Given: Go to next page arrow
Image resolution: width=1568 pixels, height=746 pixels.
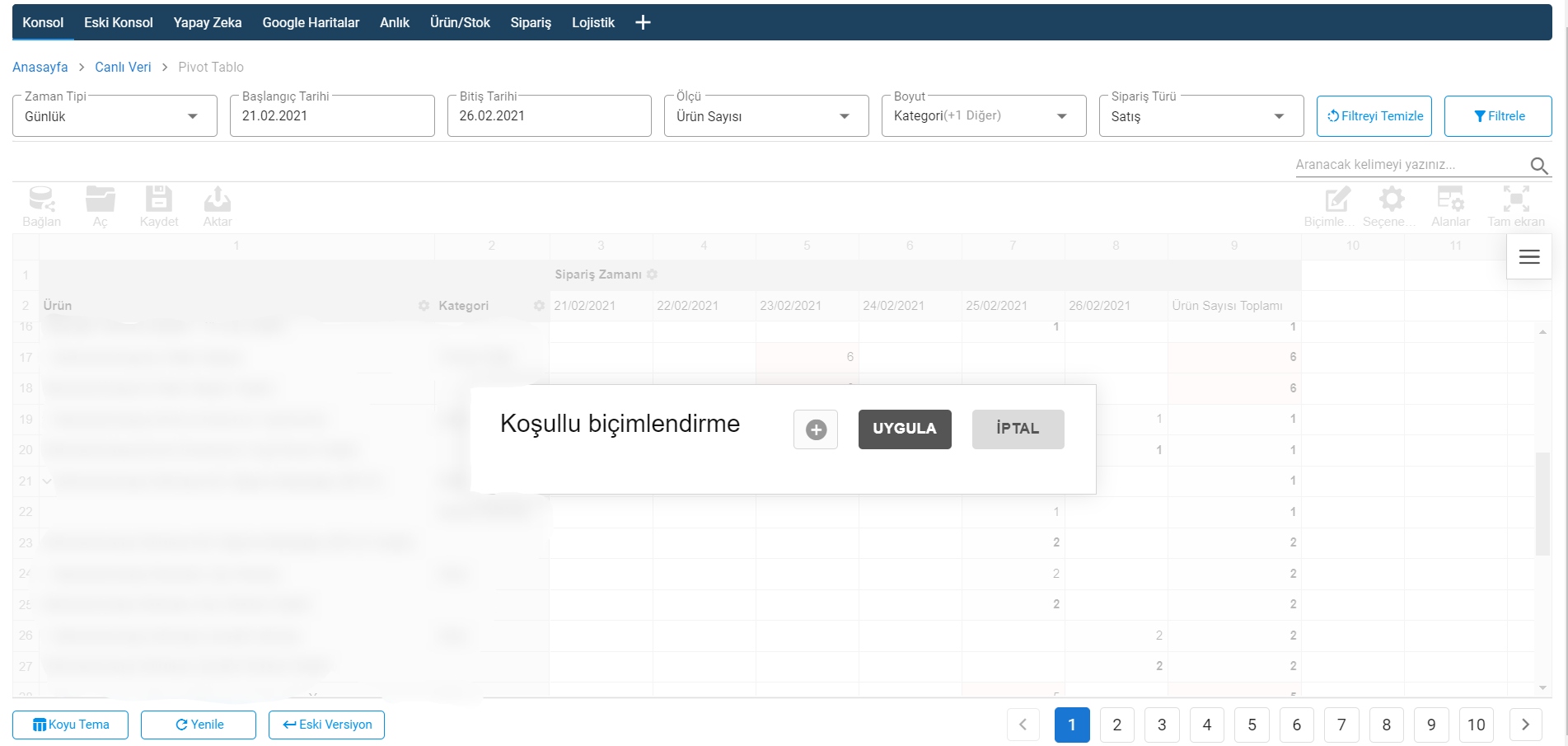Looking at the screenshot, I should (x=1525, y=725).
